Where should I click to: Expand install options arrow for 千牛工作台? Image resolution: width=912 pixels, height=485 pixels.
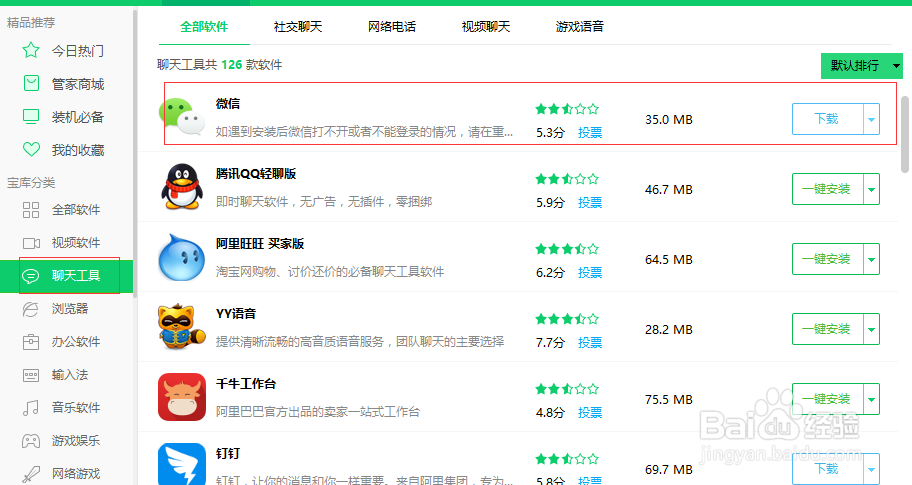tap(871, 399)
